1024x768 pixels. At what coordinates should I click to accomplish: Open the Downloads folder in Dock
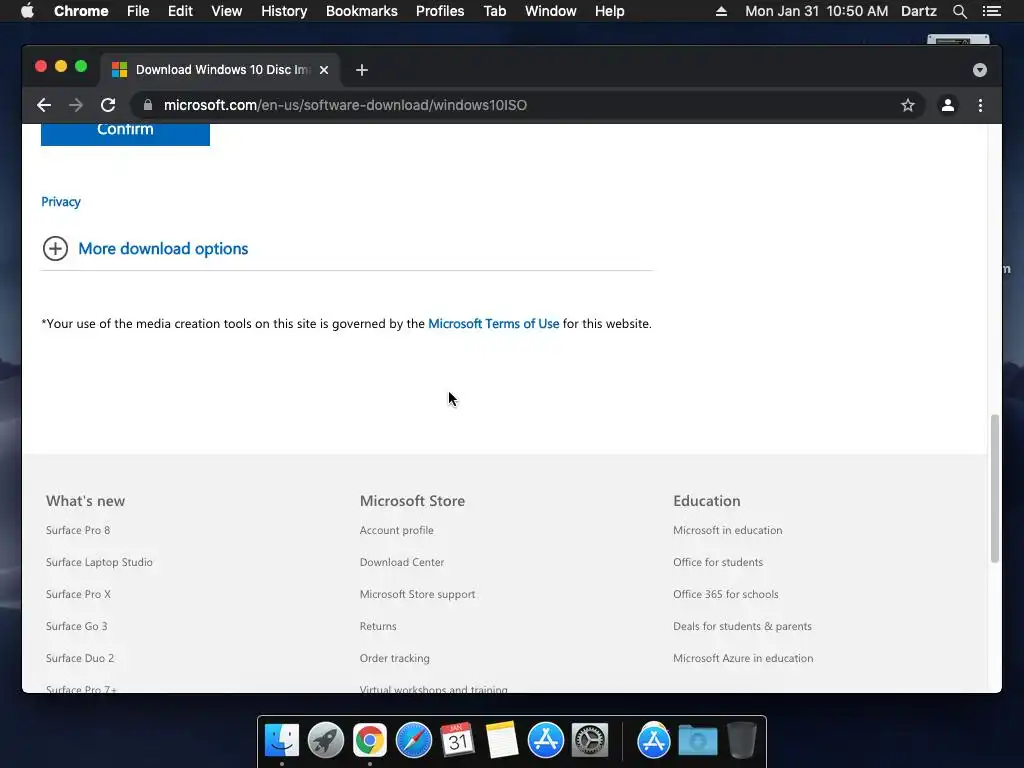pos(698,741)
